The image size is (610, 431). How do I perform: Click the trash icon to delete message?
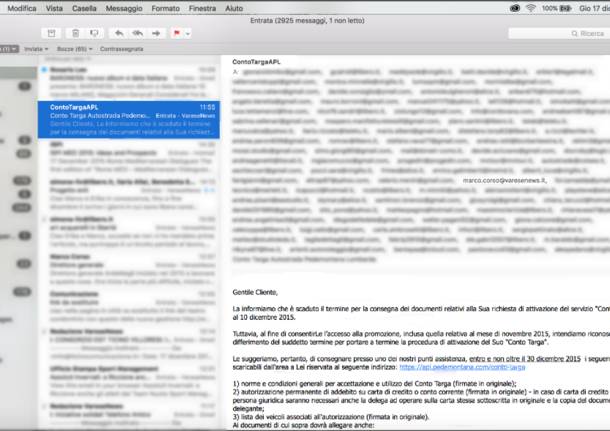pos(75,33)
